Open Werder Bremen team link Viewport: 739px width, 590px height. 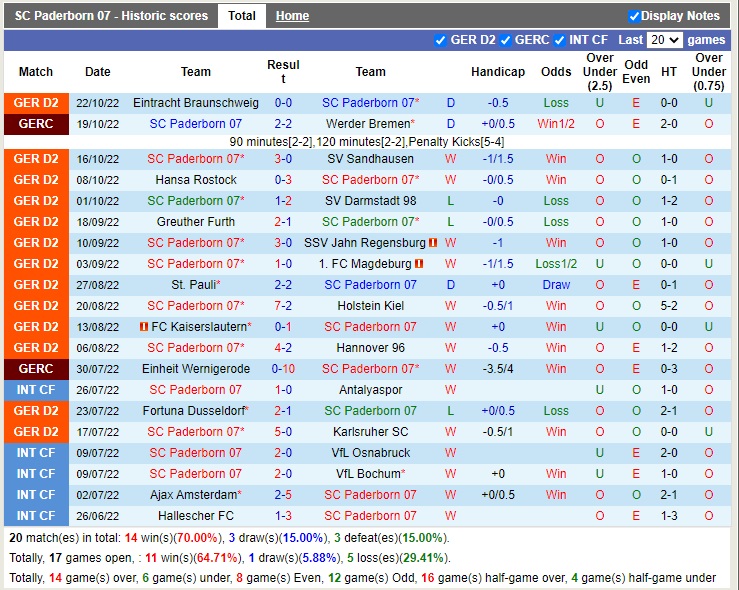pyautogui.click(x=367, y=124)
